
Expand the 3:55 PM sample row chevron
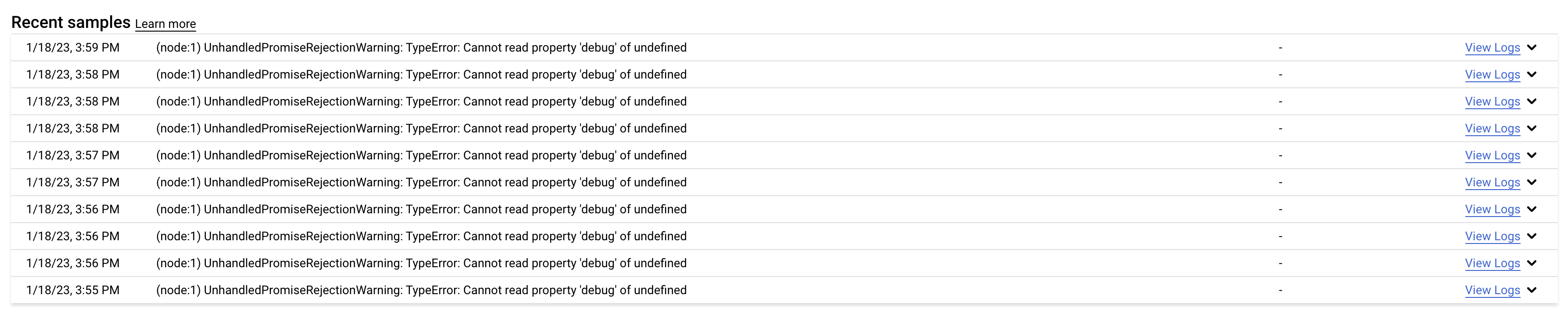pos(1532,290)
